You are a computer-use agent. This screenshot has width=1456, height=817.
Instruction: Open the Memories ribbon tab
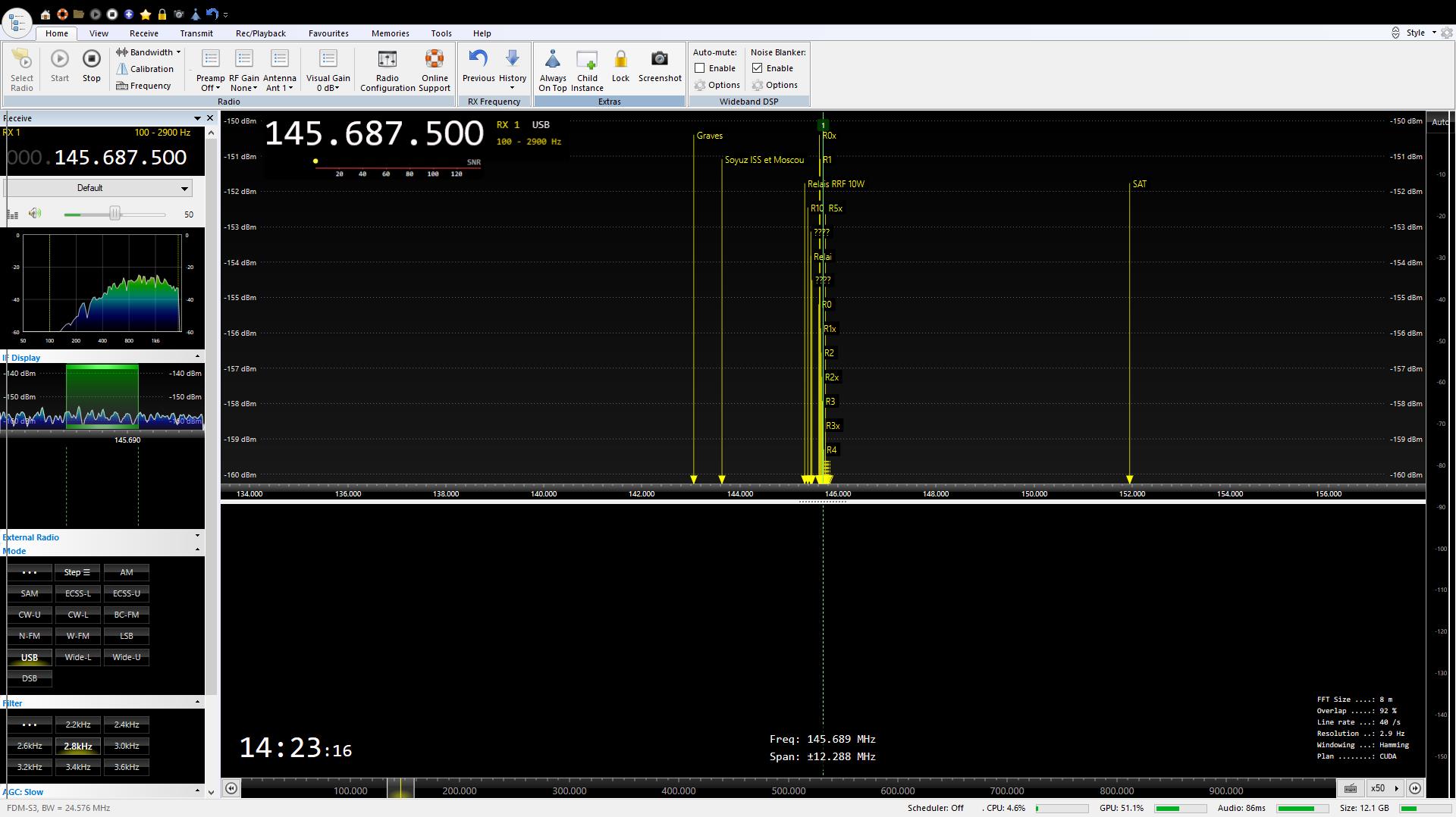tap(390, 33)
